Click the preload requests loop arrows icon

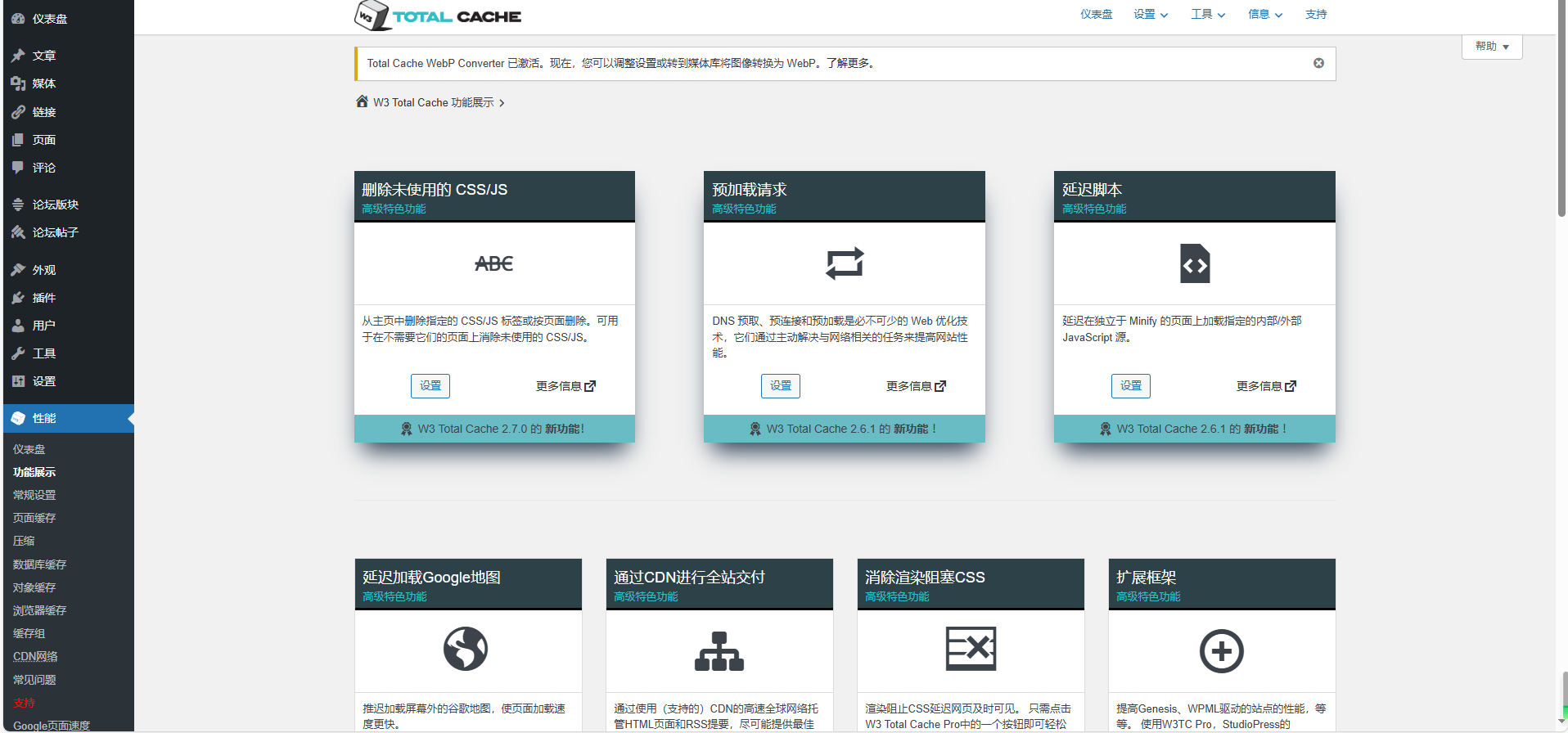pos(844,263)
